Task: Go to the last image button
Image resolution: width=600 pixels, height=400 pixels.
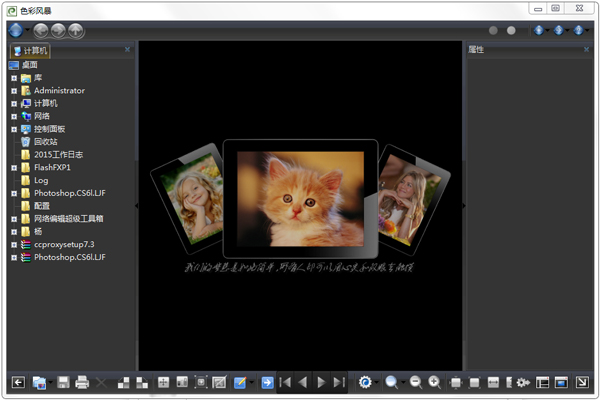Action: point(339,382)
